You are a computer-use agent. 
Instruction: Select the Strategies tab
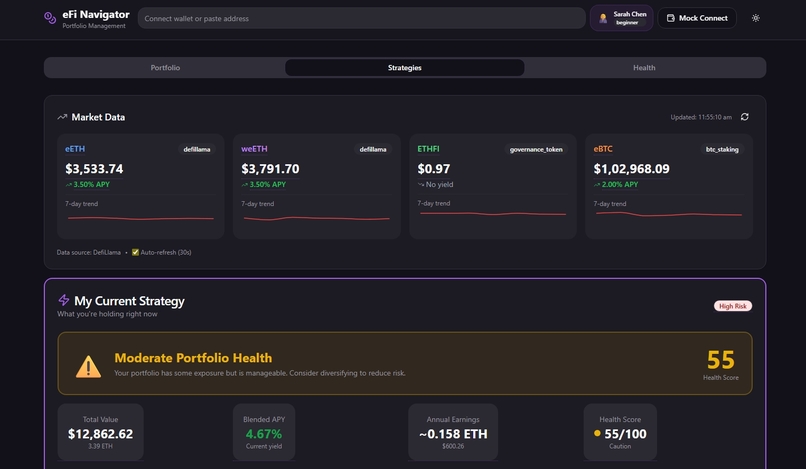pyautogui.click(x=405, y=67)
